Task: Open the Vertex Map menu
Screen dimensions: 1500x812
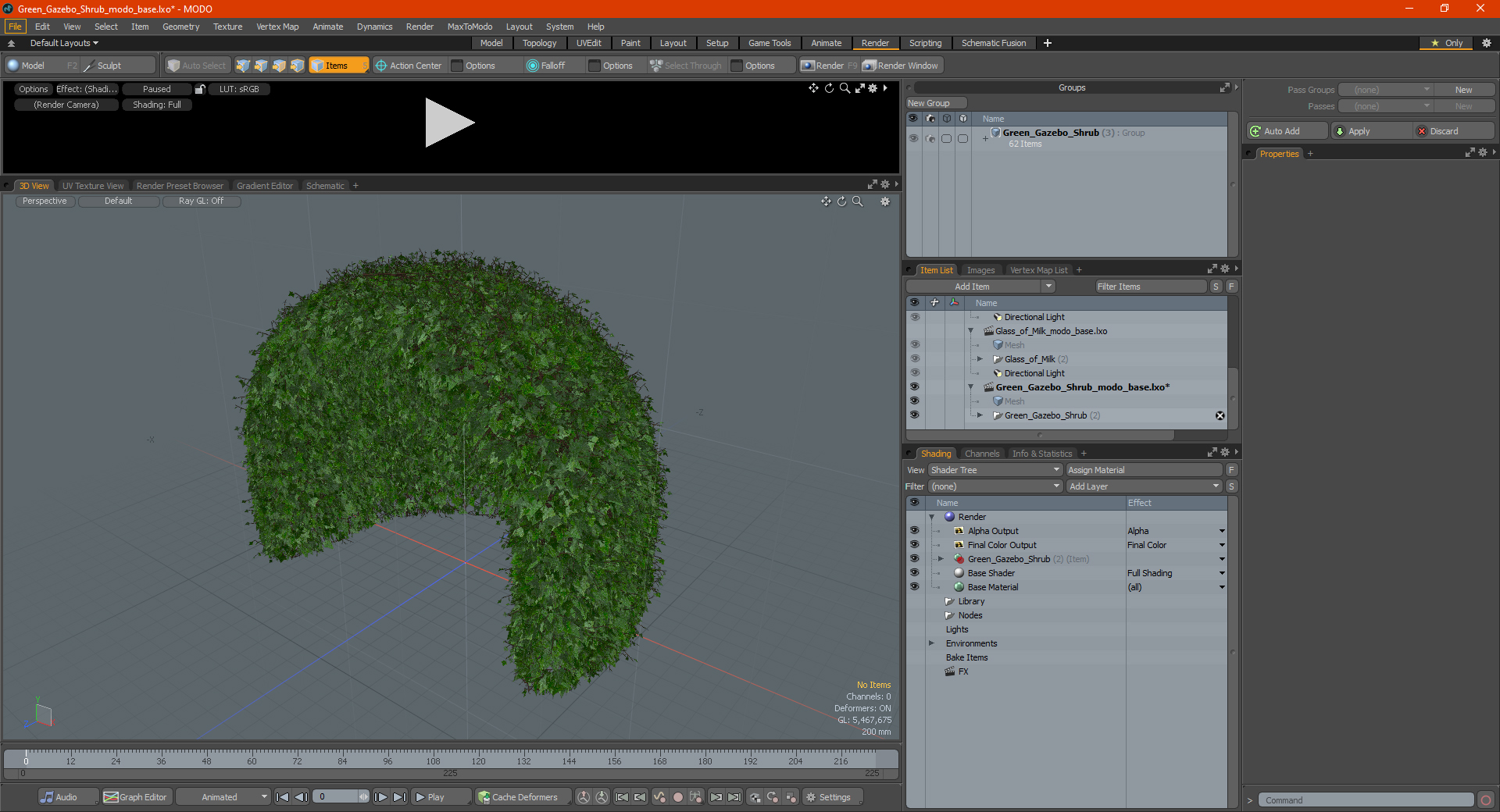Action: [277, 27]
